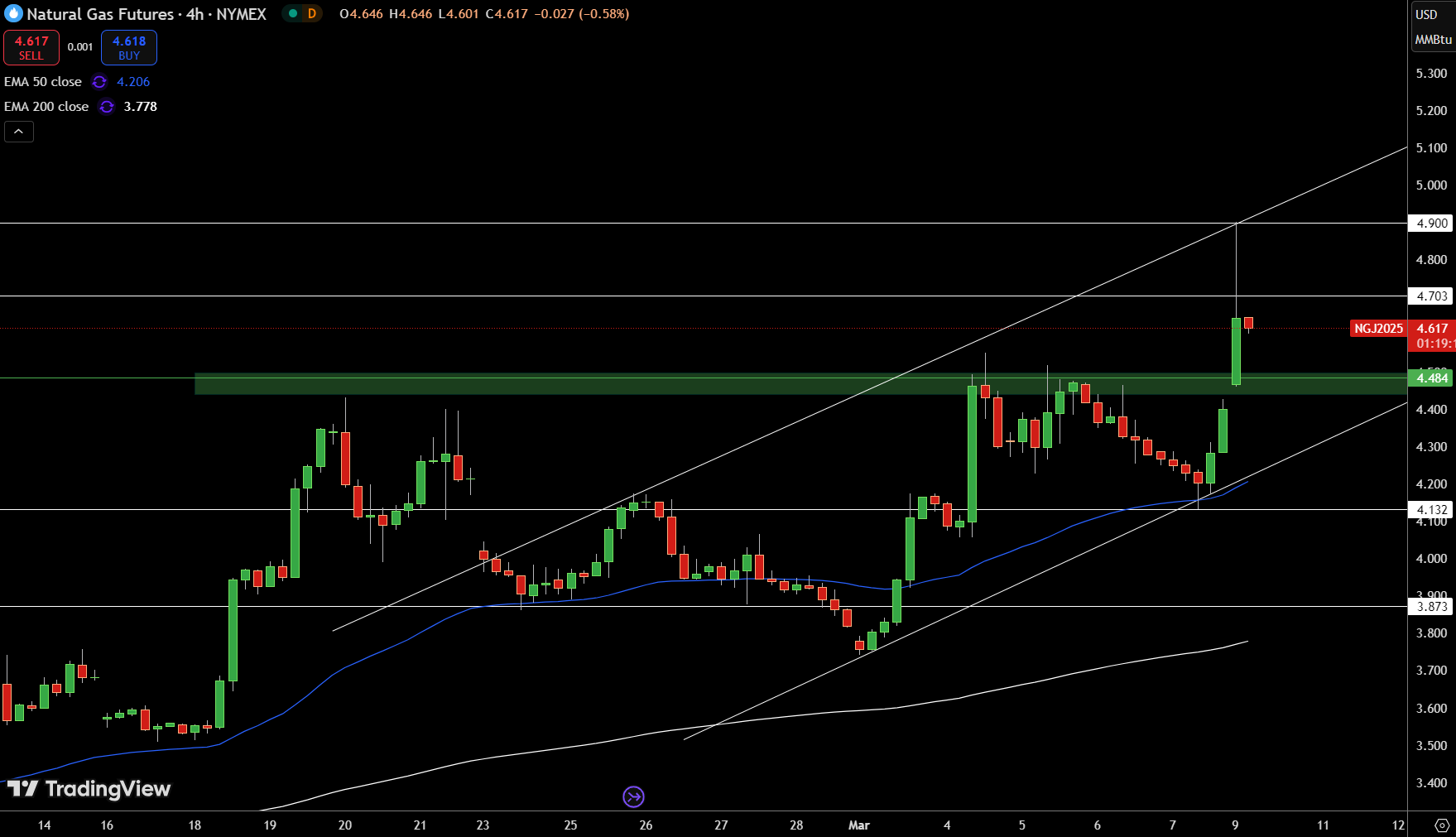Click the green market status dot
Screen dimensions: 1456x837
point(292,13)
